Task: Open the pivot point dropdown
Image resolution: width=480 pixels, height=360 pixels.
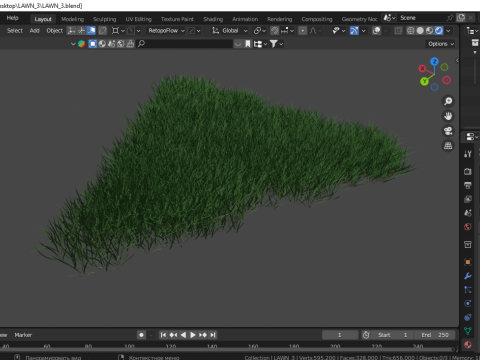Action: (260, 31)
